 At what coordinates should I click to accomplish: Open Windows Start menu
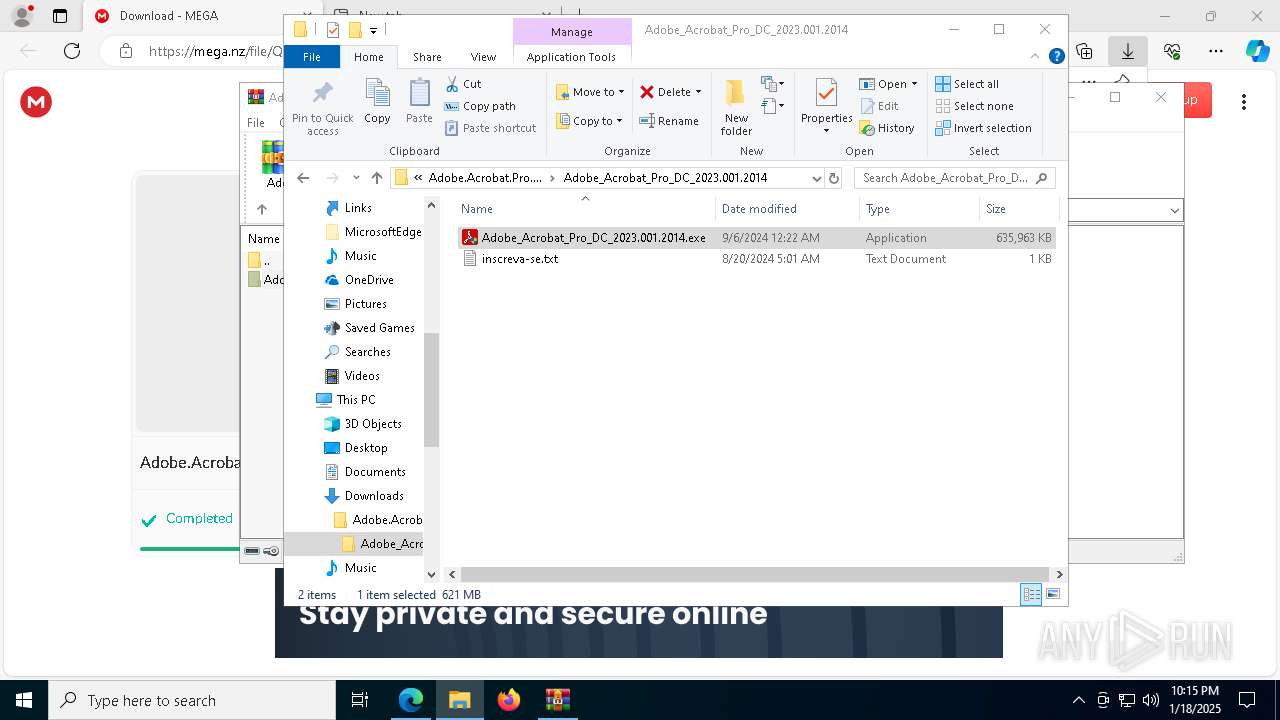tap(24, 700)
